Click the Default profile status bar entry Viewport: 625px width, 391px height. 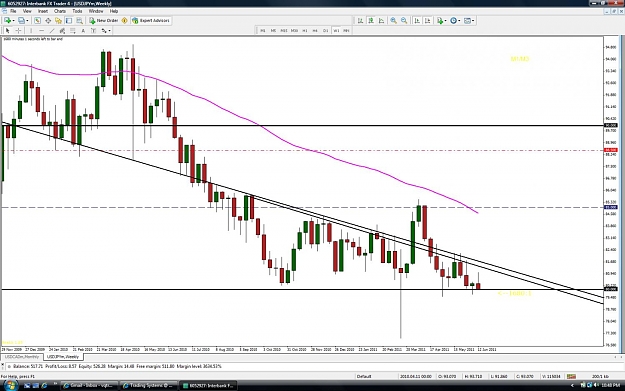[x=364, y=376]
